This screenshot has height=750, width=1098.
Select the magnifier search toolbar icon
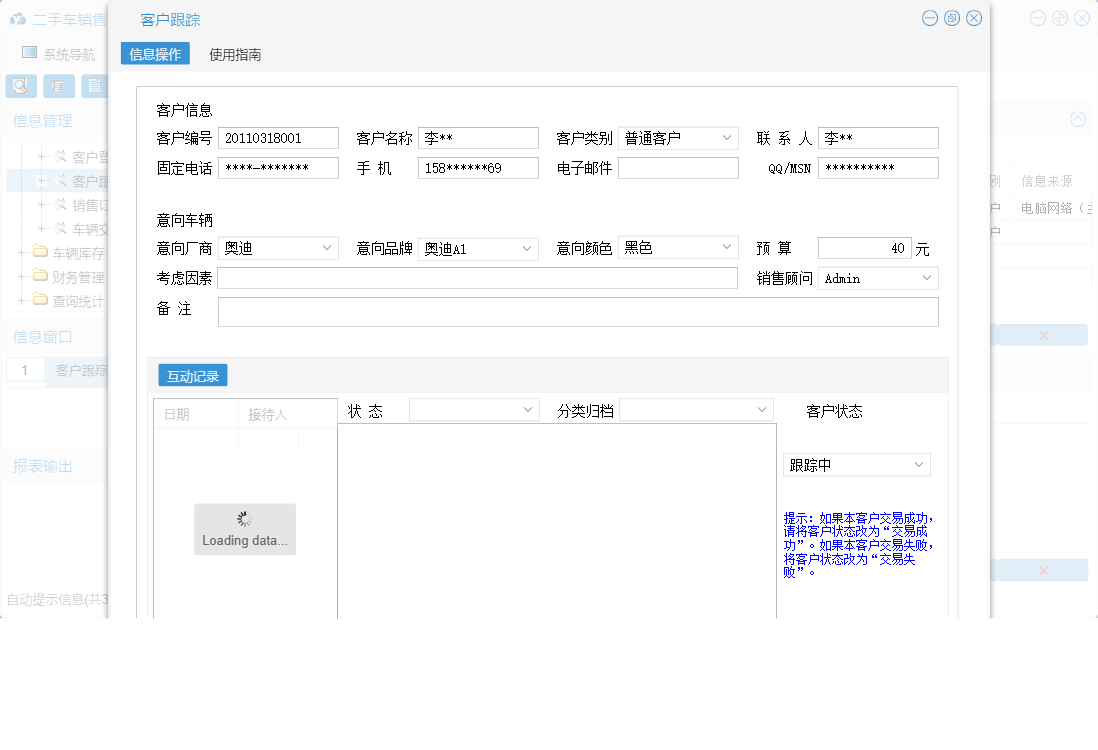click(20, 86)
